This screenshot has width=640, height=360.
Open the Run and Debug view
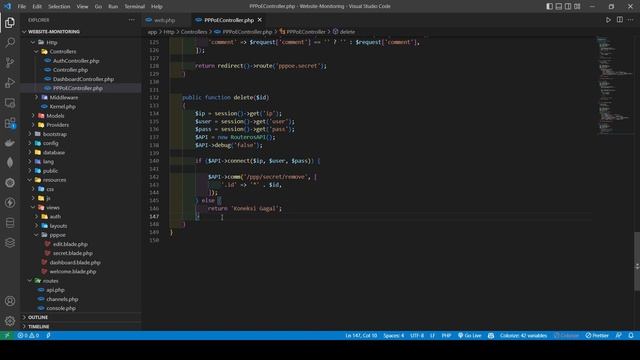tap(10, 82)
